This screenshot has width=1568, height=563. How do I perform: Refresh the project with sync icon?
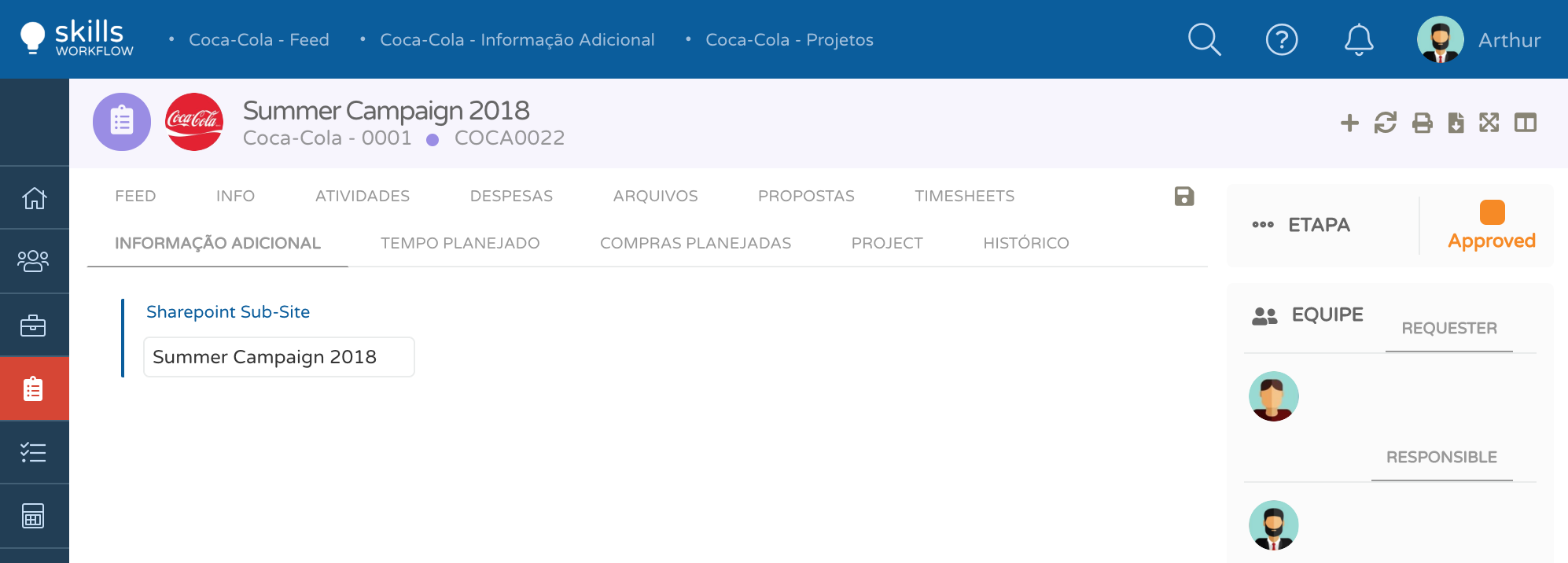pos(1386,123)
